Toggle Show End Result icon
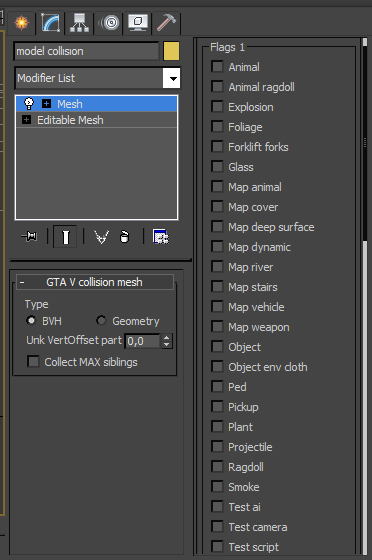Screen dimensions: 372x560 [x=65, y=236]
